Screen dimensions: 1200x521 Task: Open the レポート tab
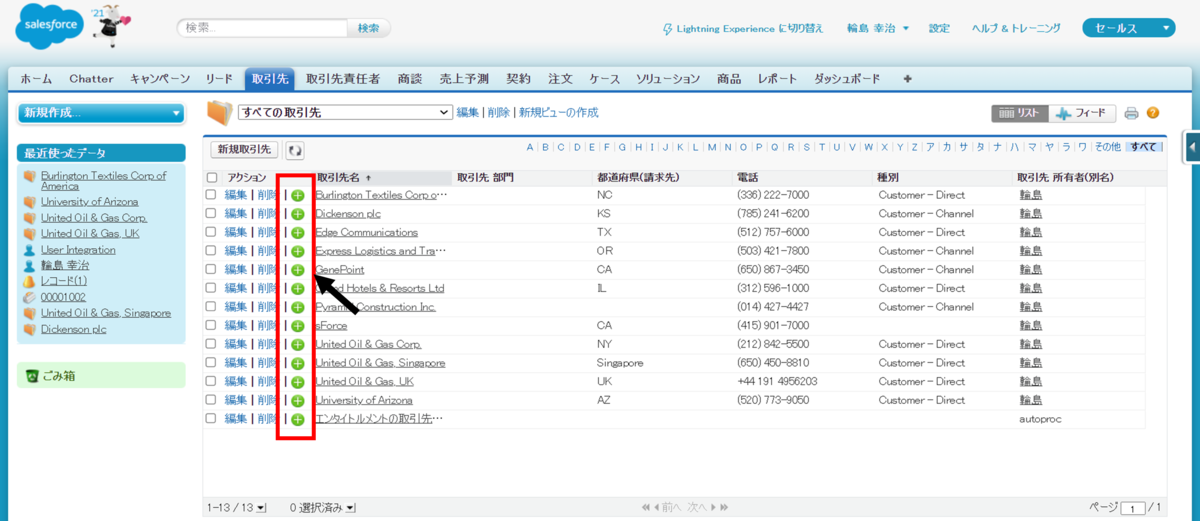[778, 79]
